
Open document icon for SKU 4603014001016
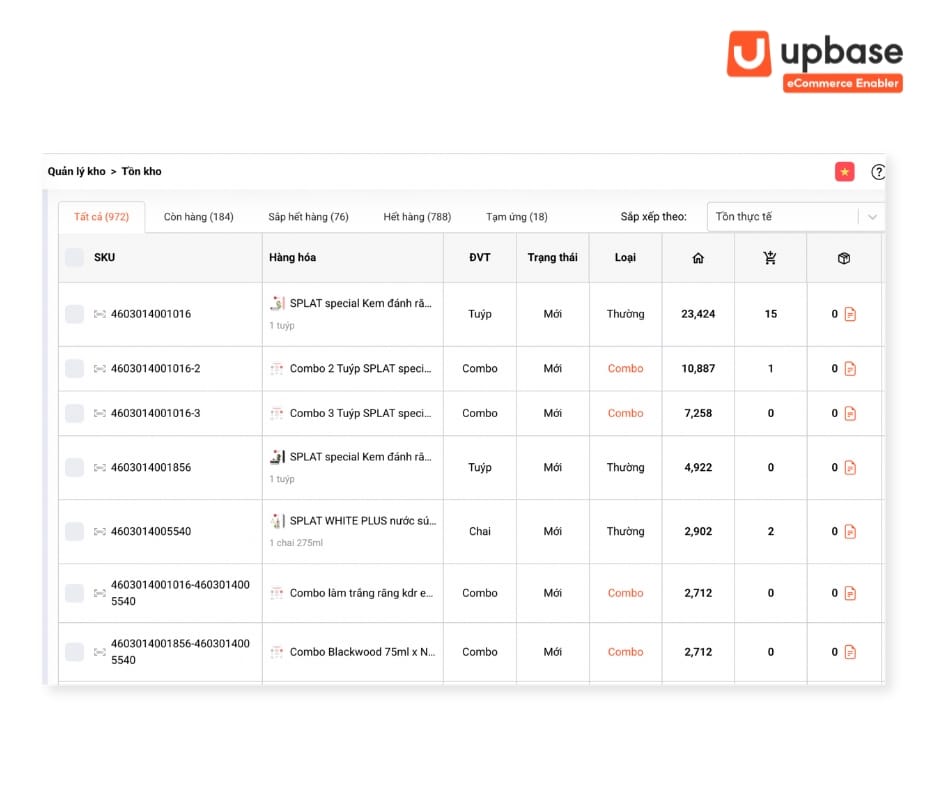click(850, 314)
